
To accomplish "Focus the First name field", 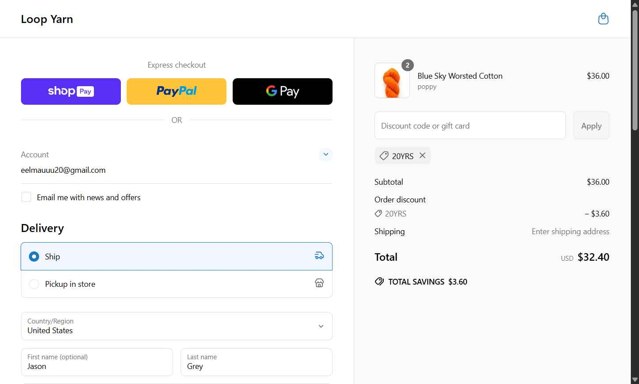I will 97,362.
